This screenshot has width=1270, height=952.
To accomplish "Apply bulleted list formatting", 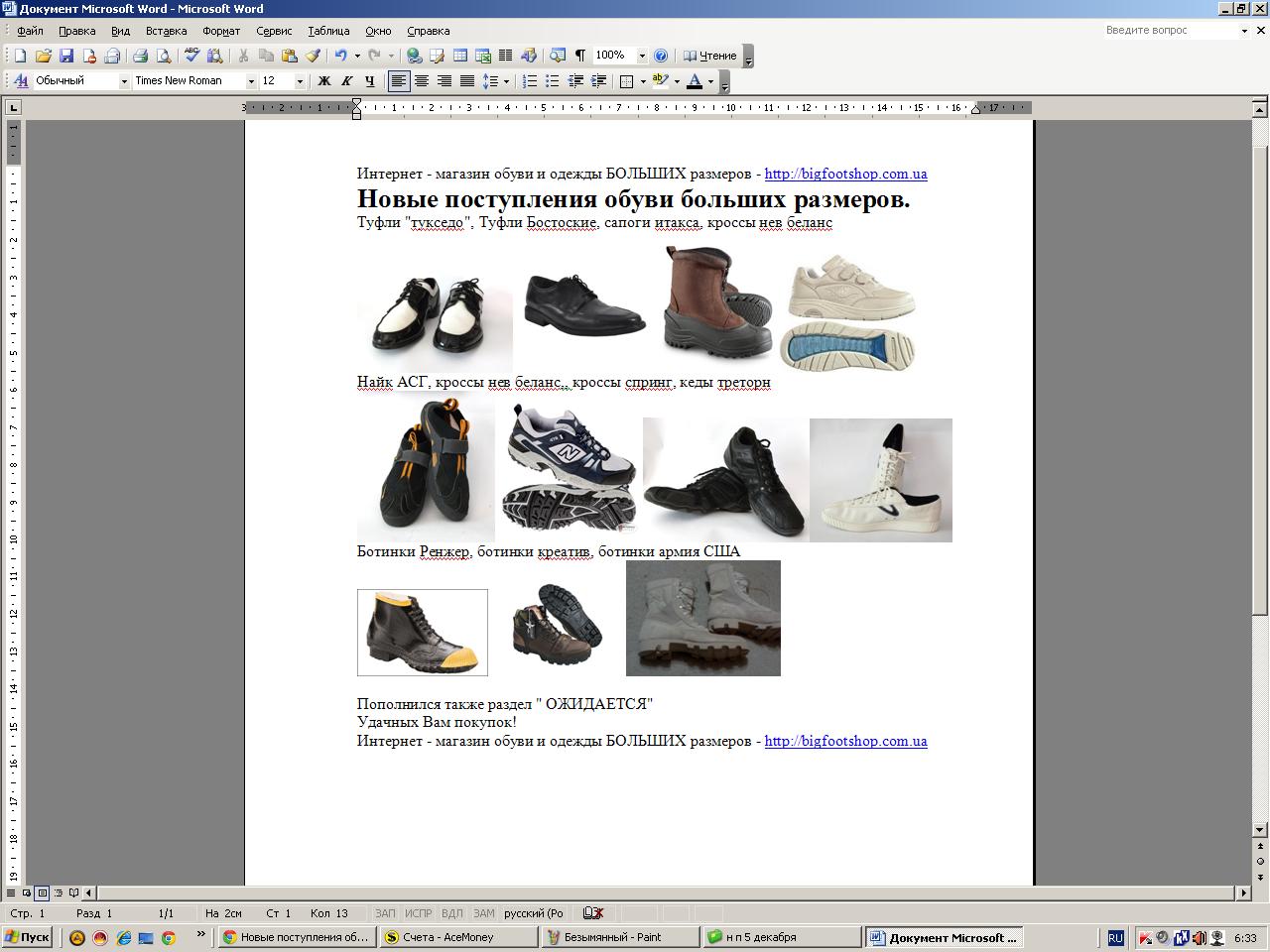I will [553, 81].
